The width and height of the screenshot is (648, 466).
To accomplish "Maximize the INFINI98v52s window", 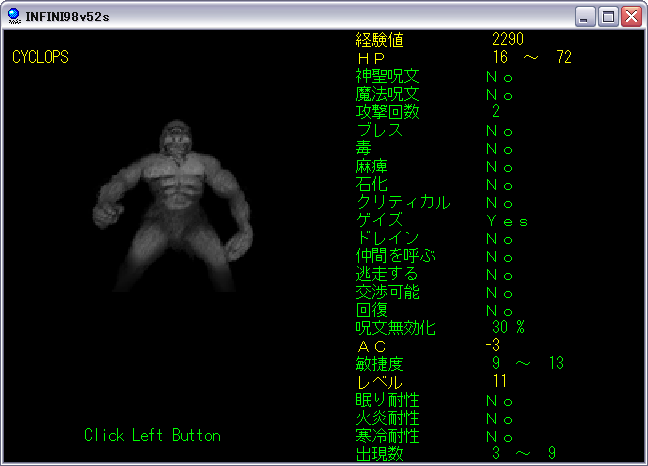I will point(608,17).
